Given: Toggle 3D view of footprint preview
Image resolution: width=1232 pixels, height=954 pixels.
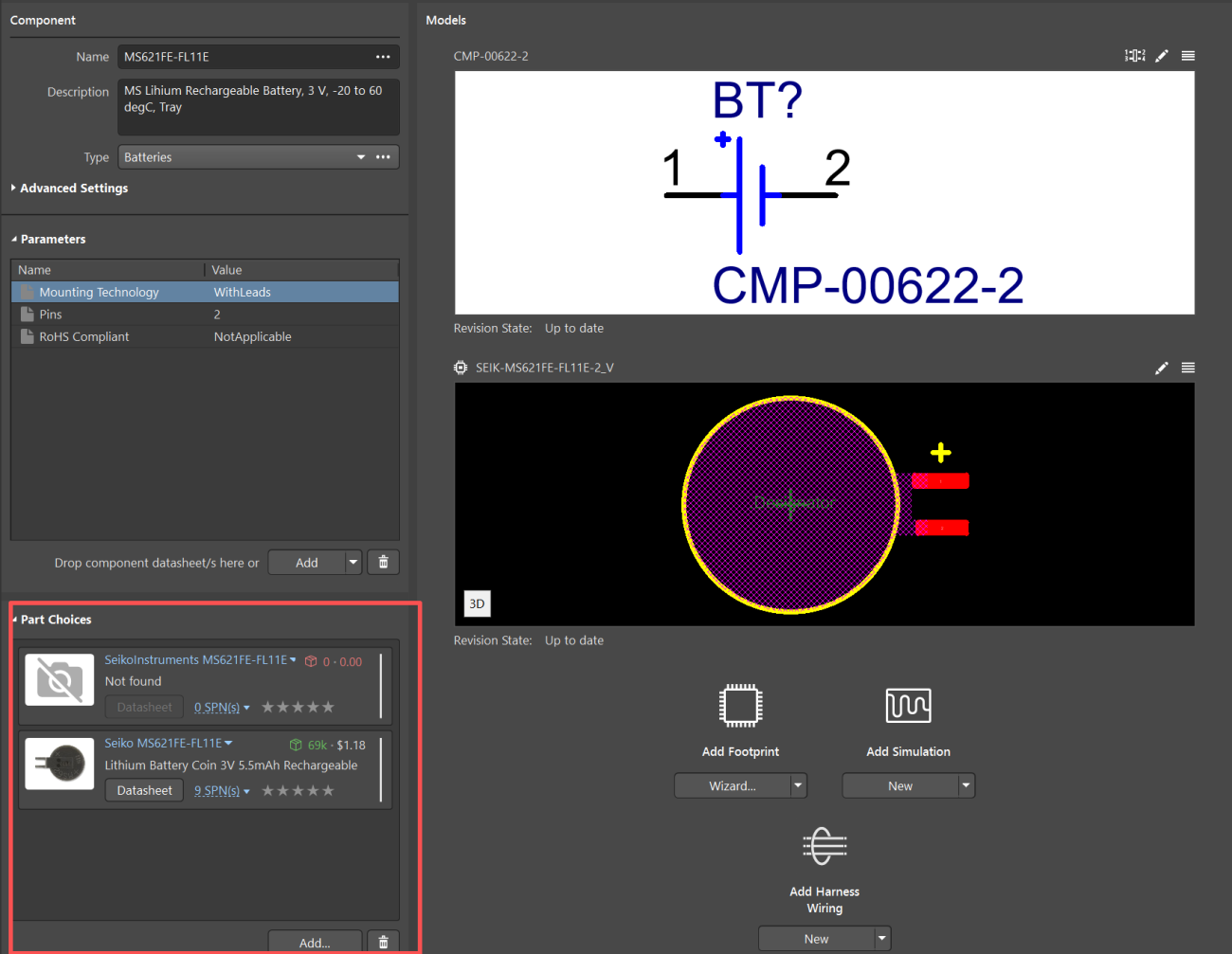Looking at the screenshot, I should click(x=477, y=603).
